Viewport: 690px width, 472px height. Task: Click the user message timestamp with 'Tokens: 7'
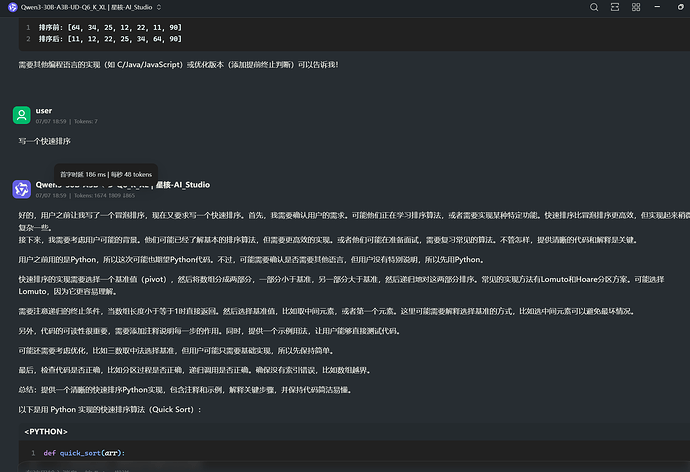click(66, 121)
